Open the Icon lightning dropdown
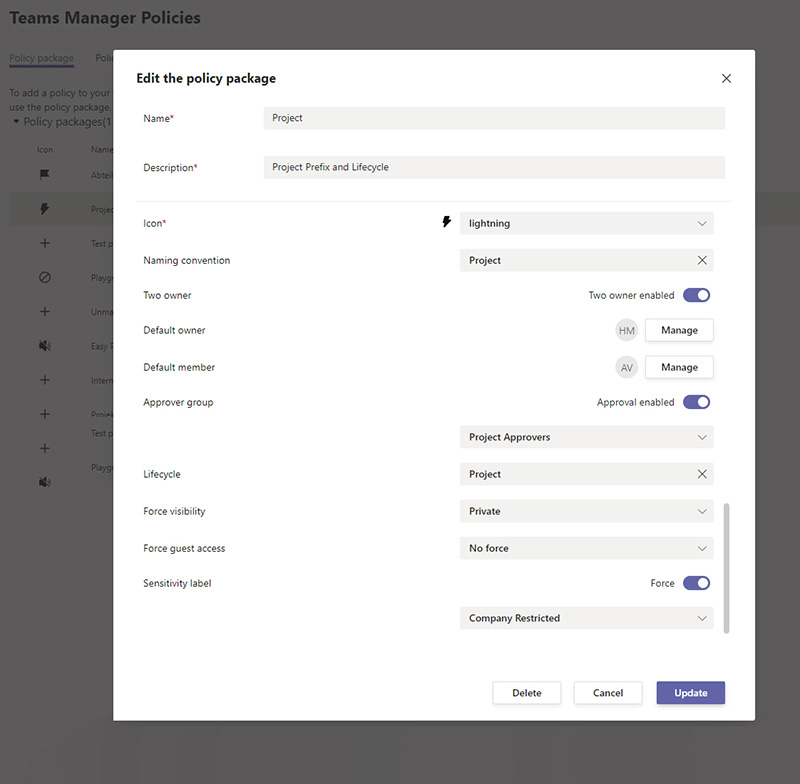 (x=586, y=224)
